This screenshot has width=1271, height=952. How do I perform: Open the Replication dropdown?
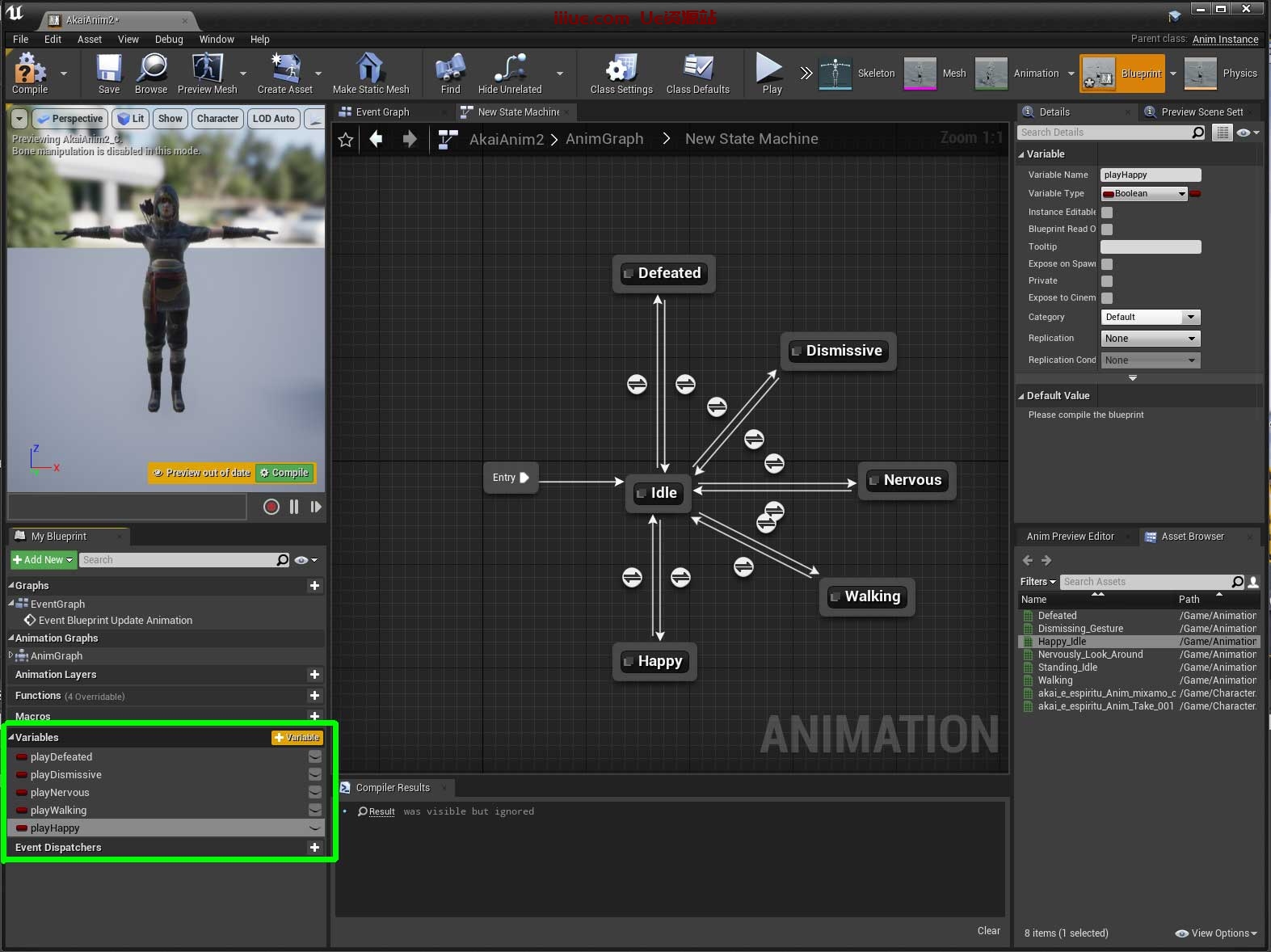click(1150, 339)
